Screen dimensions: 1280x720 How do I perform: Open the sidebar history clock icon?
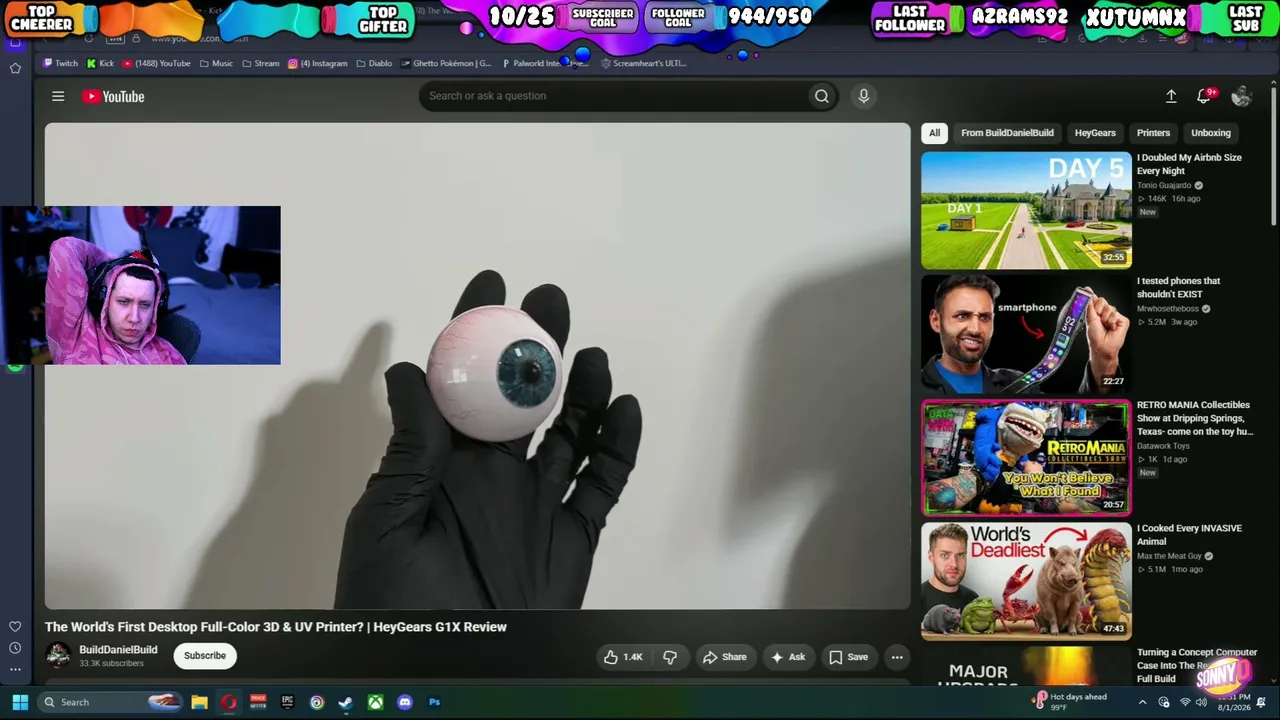tap(15, 648)
